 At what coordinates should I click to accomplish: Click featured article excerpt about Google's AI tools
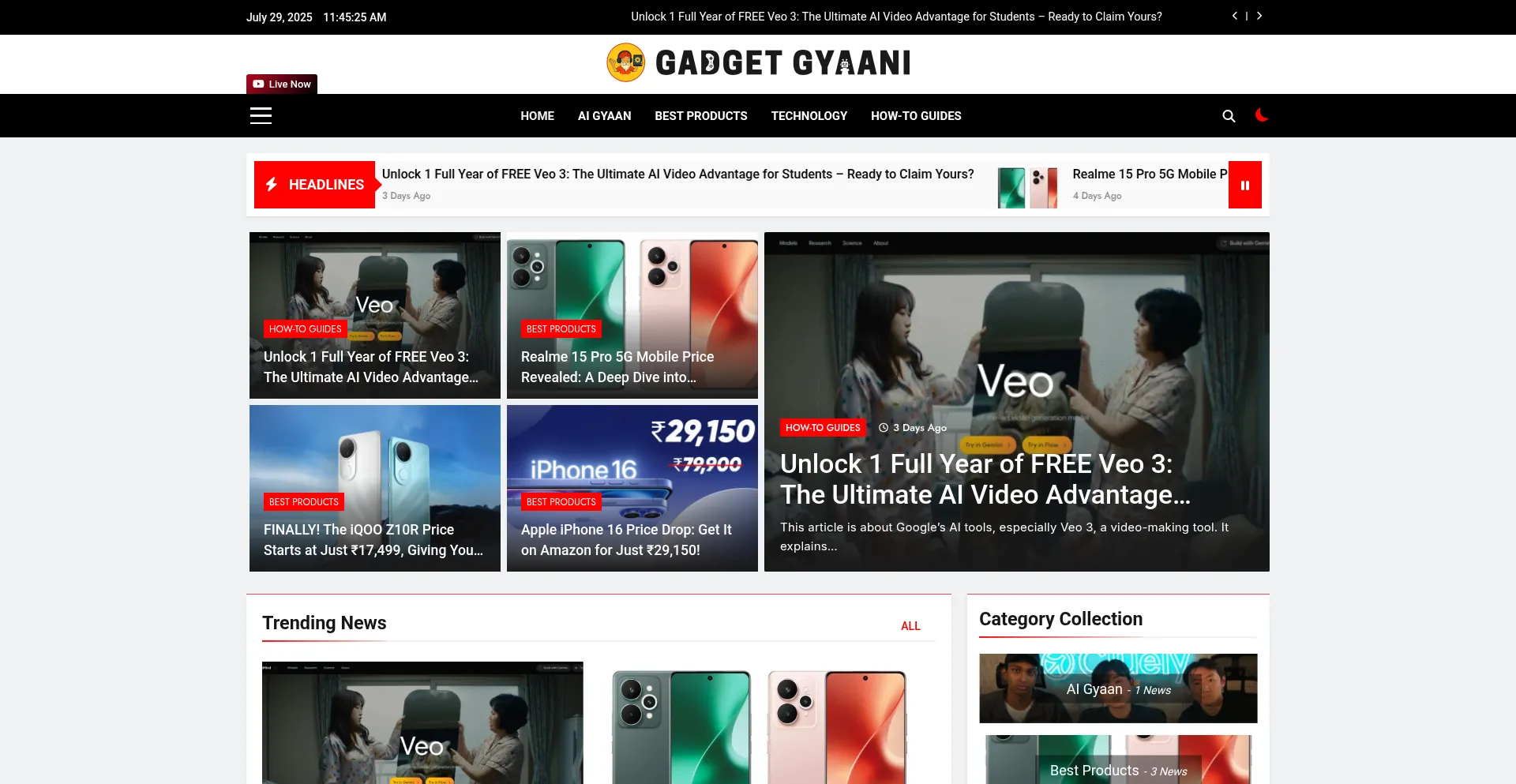pos(1004,537)
